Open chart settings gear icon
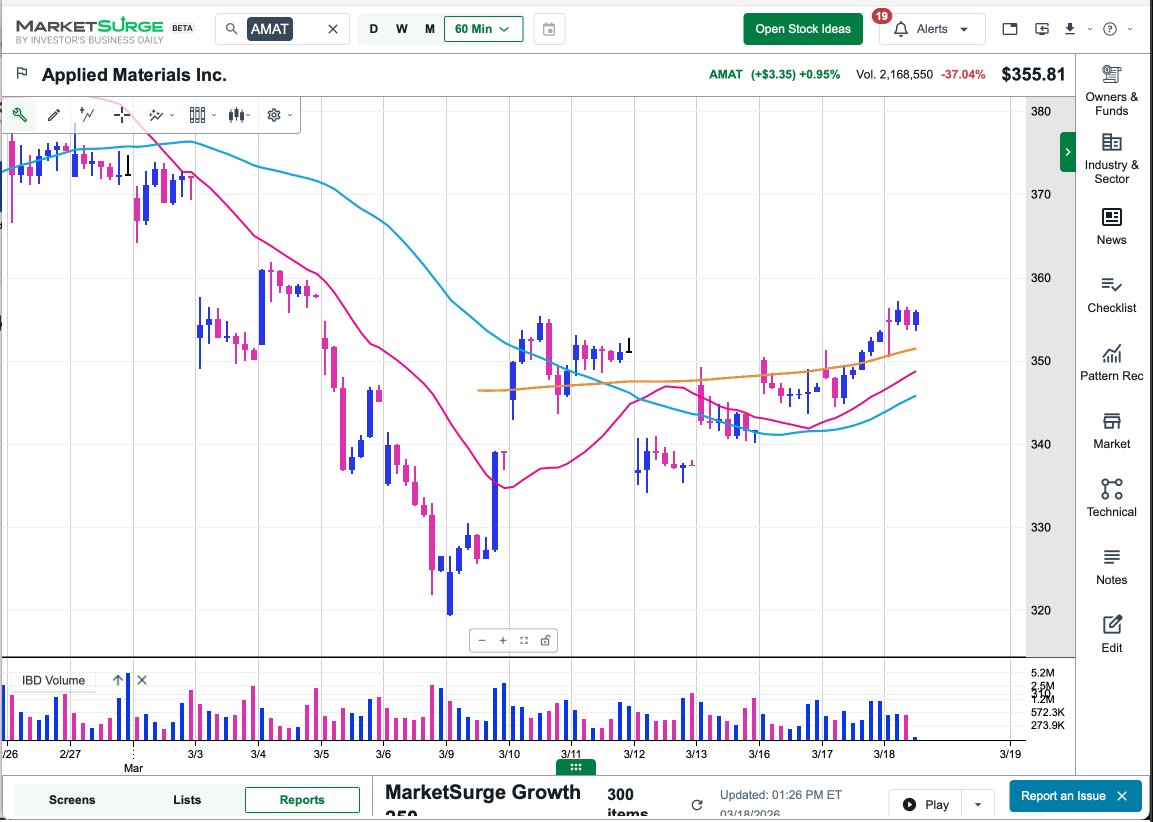 [x=274, y=115]
